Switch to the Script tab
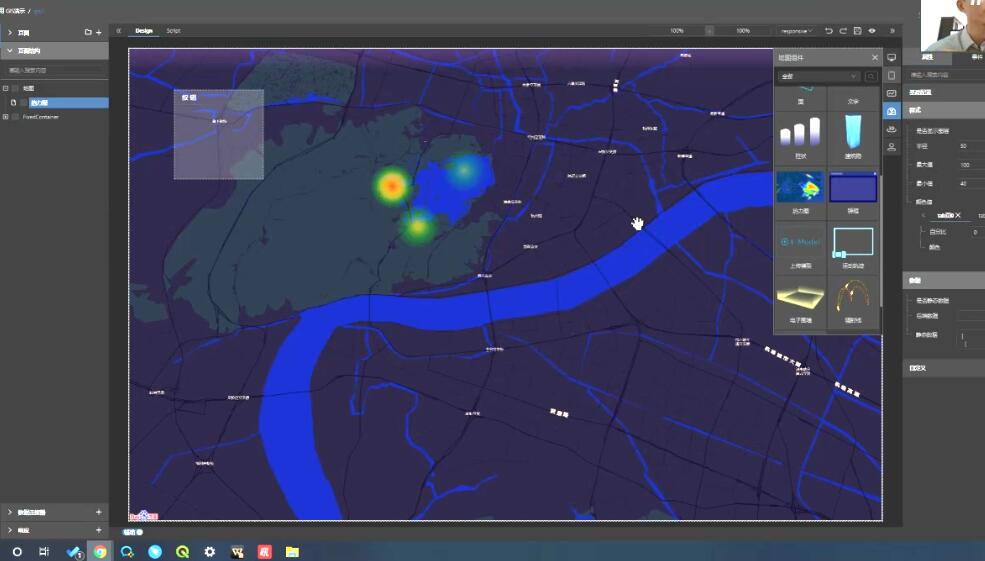This screenshot has height=561, width=985. coord(174,31)
